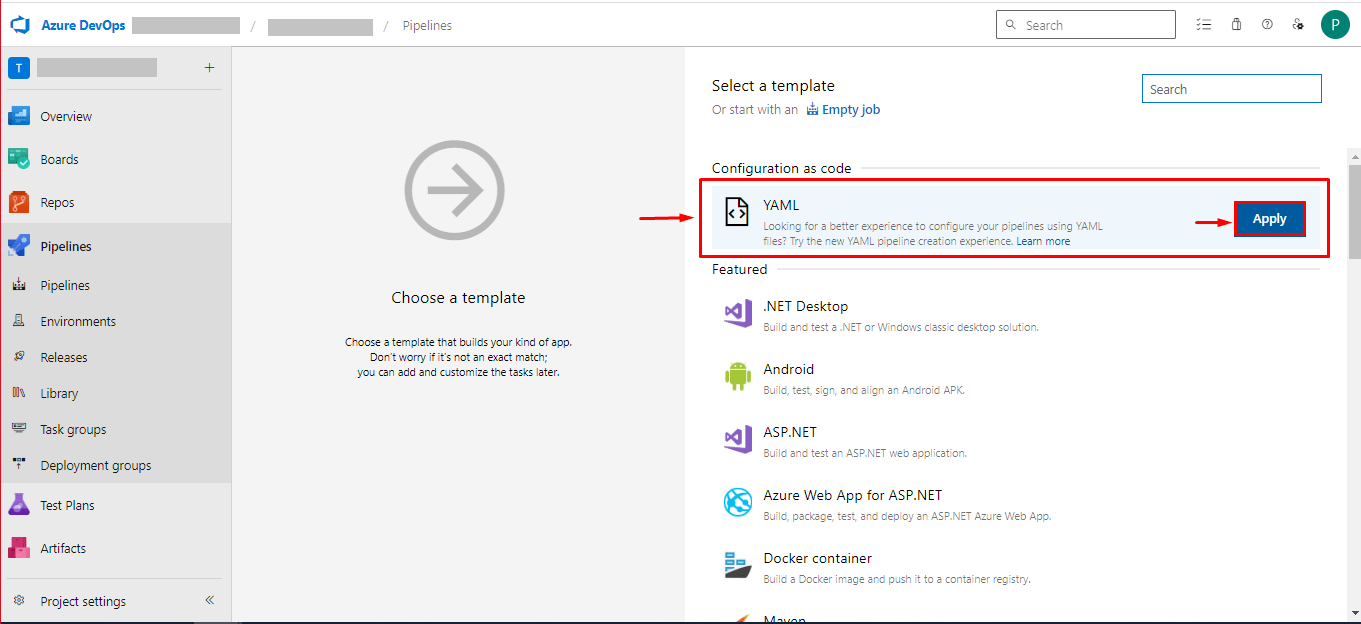
Task: Open the Overview sidebar icon
Action: click(19, 116)
